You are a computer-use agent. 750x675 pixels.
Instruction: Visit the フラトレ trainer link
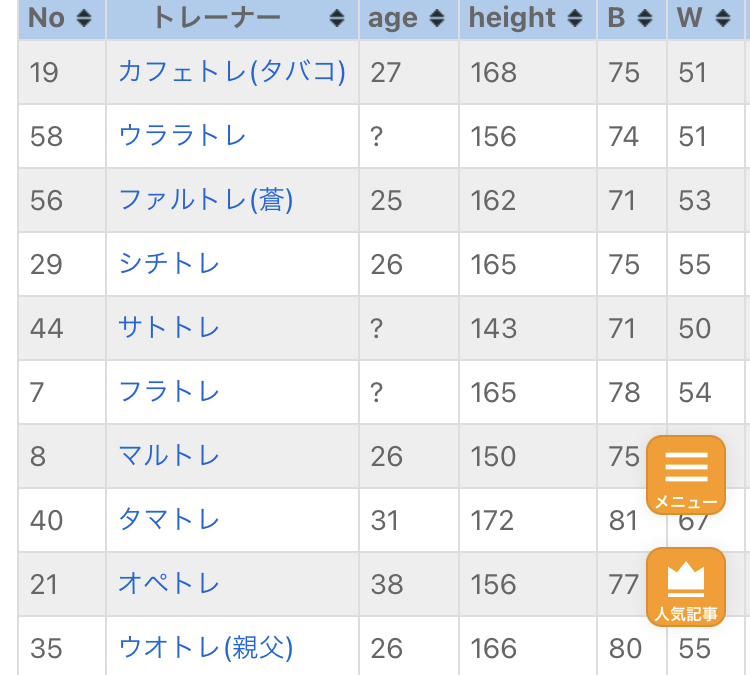tap(169, 392)
